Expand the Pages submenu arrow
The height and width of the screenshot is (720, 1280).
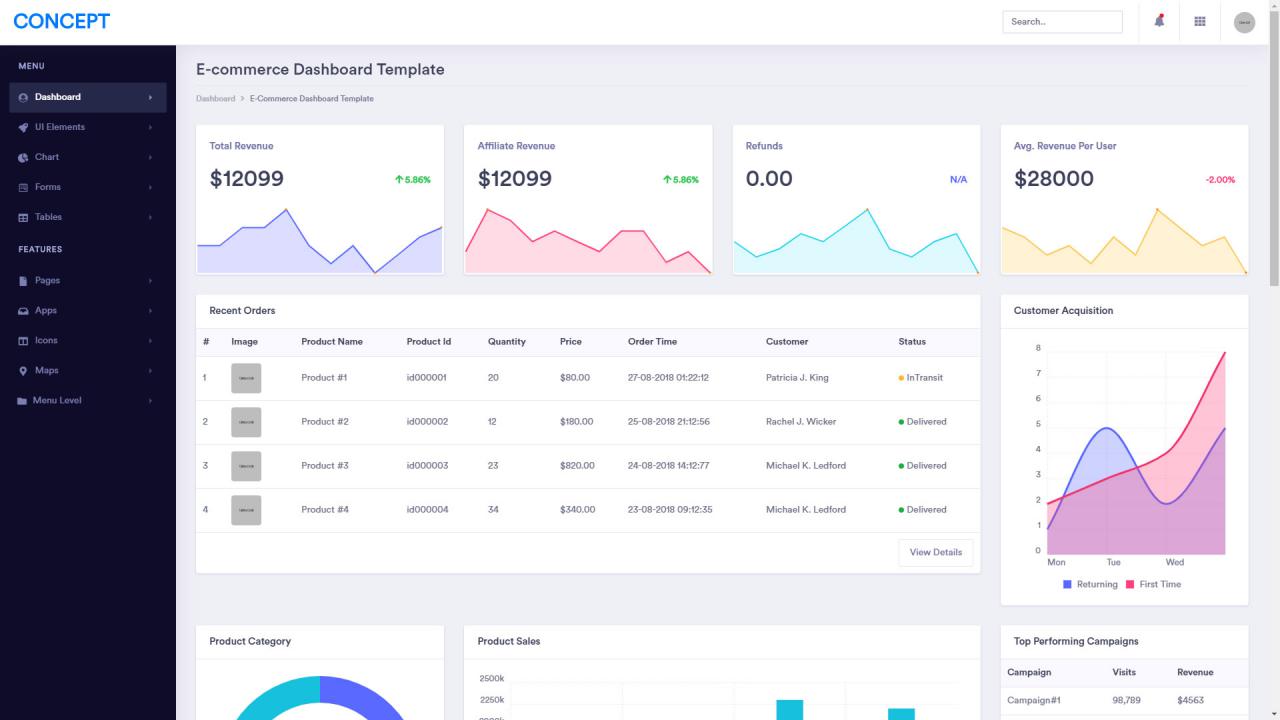(x=150, y=281)
